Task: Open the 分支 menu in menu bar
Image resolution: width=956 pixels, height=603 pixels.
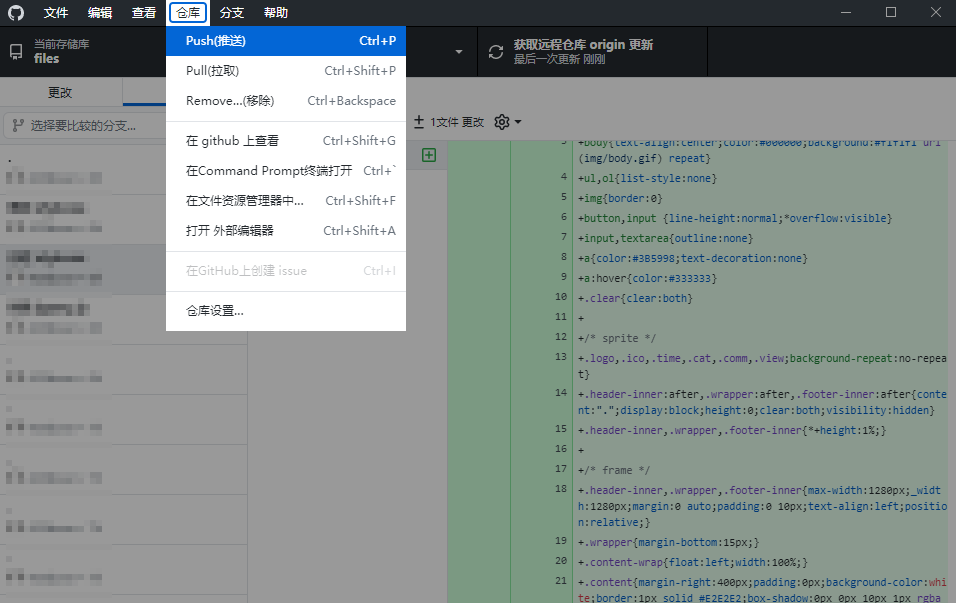Action: [231, 13]
